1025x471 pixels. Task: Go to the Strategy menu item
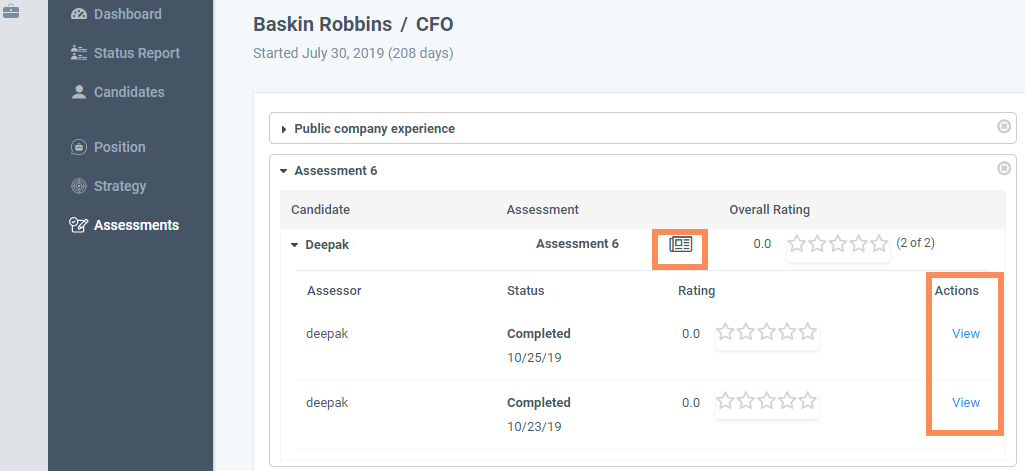coord(120,186)
